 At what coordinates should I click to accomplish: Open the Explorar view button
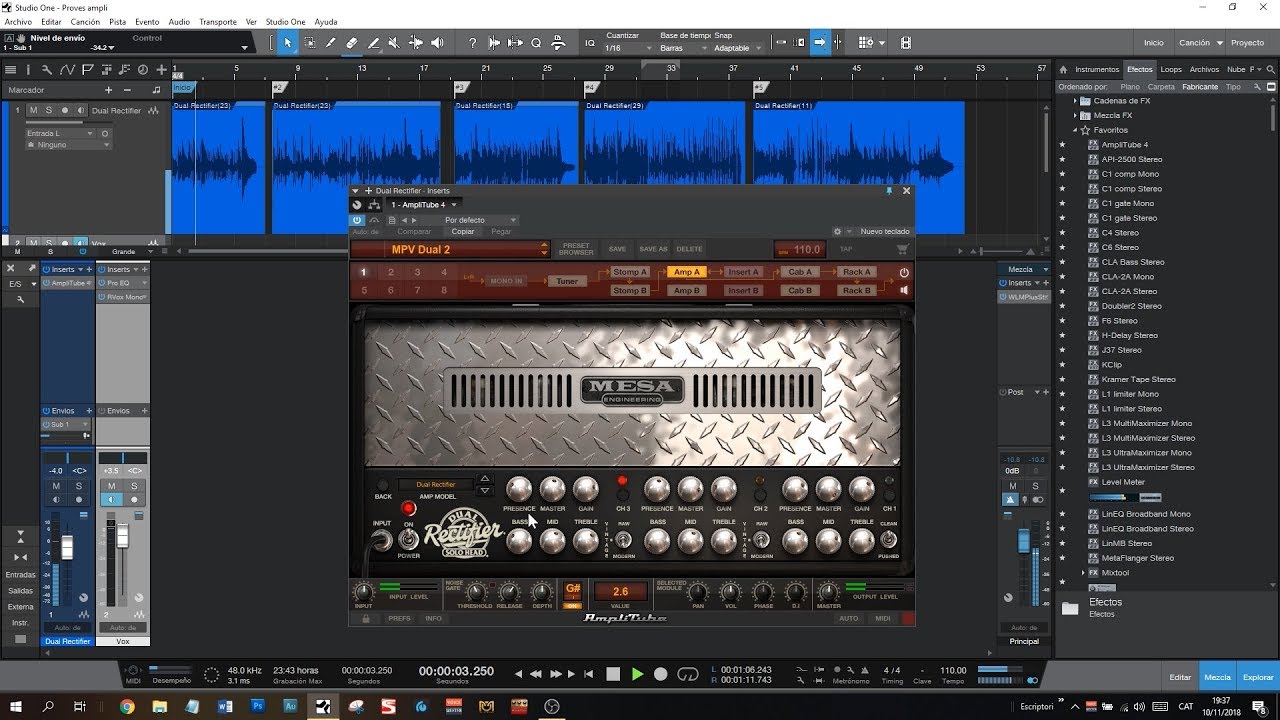[x=1258, y=677]
